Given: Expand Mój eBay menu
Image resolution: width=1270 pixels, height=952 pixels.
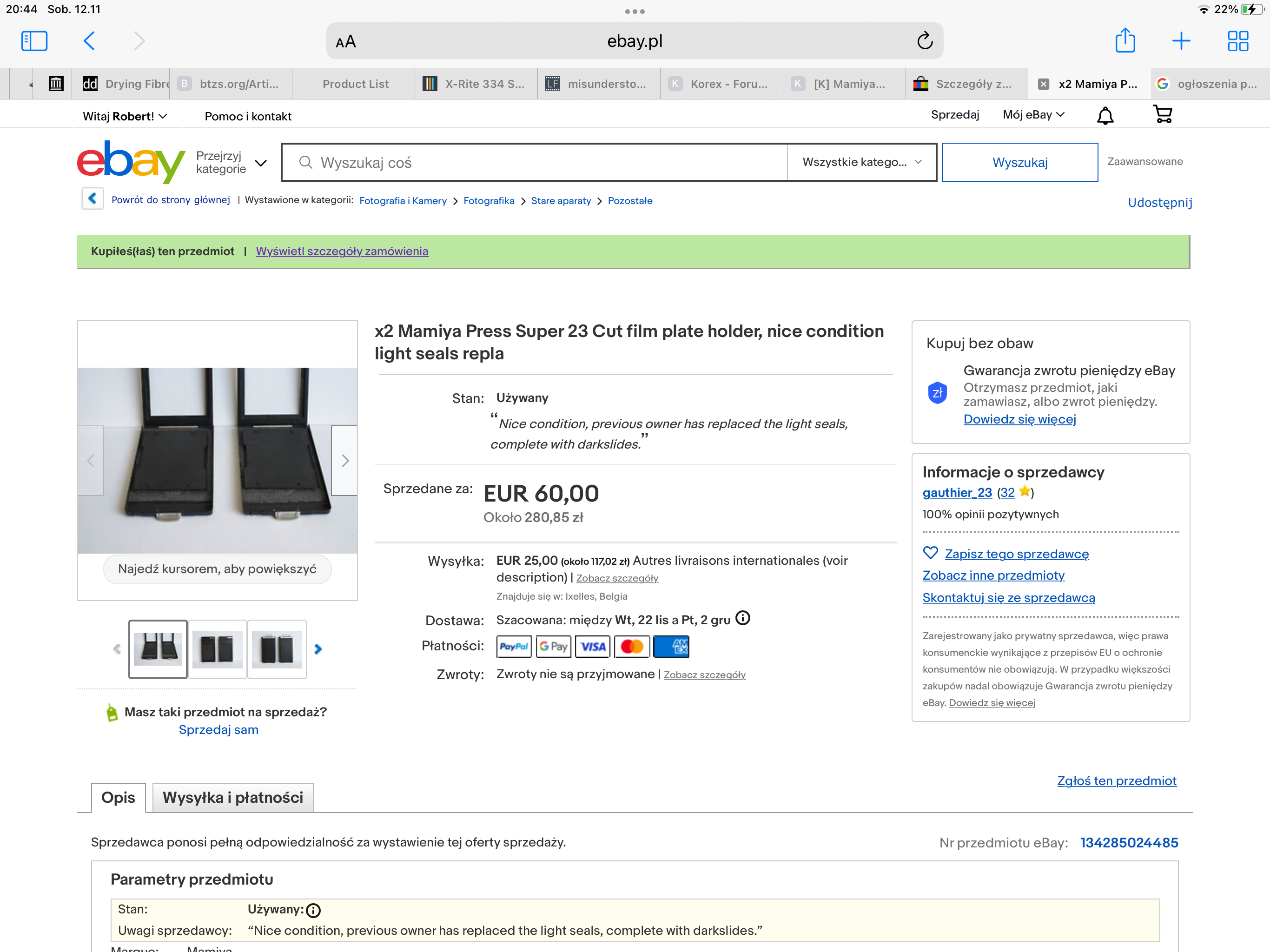Looking at the screenshot, I should click(x=1033, y=115).
